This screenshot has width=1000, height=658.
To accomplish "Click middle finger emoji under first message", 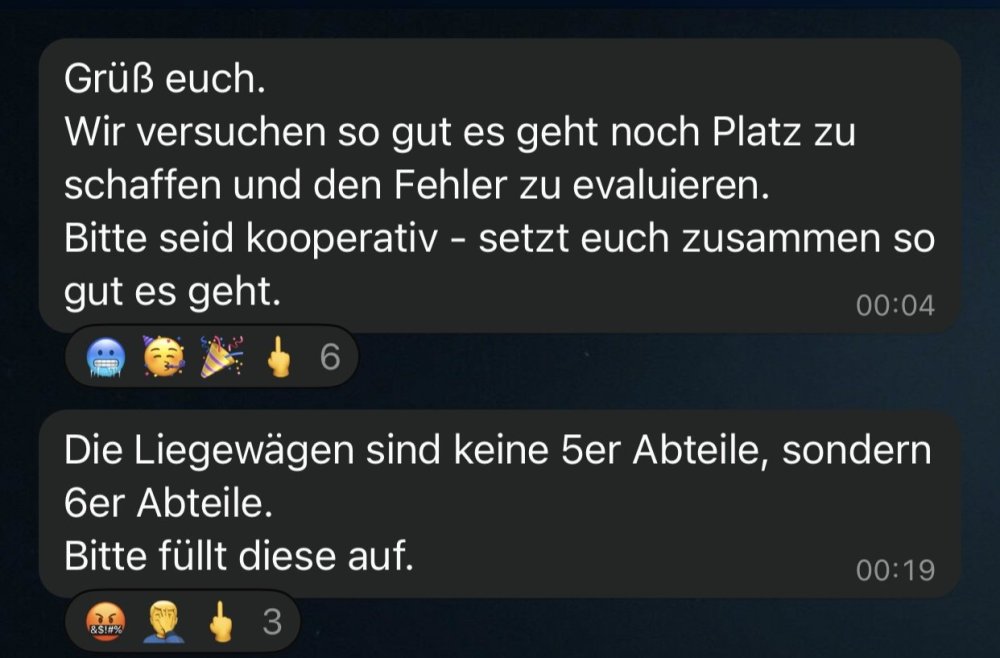I will 279,356.
